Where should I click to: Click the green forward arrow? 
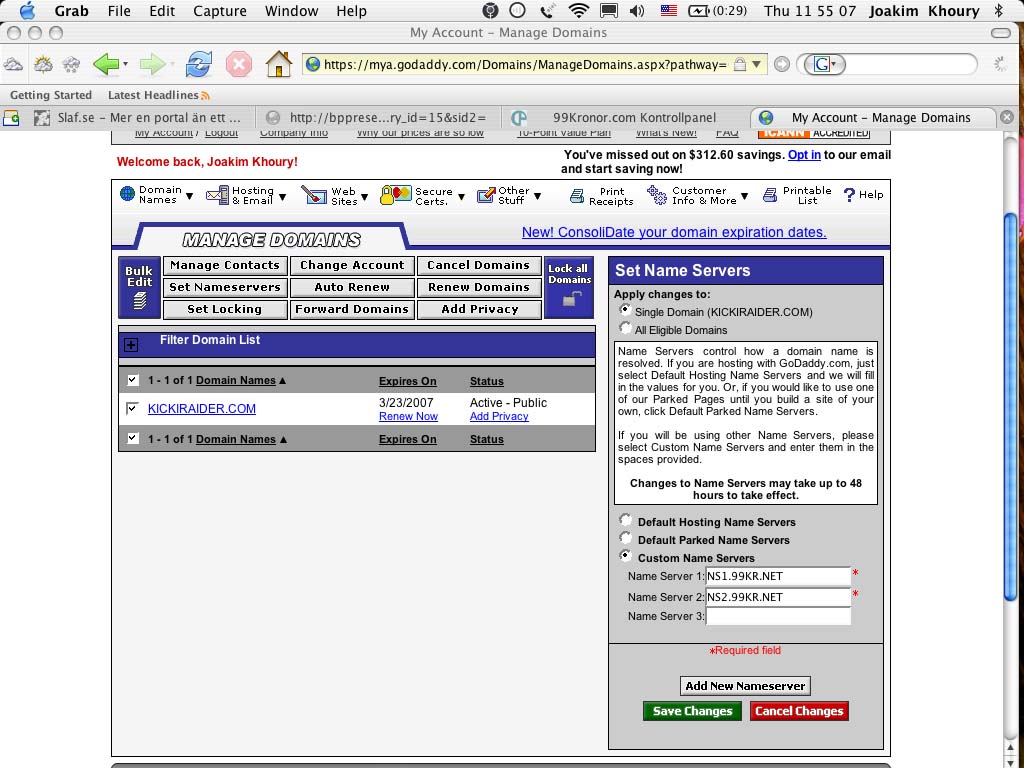[152, 64]
